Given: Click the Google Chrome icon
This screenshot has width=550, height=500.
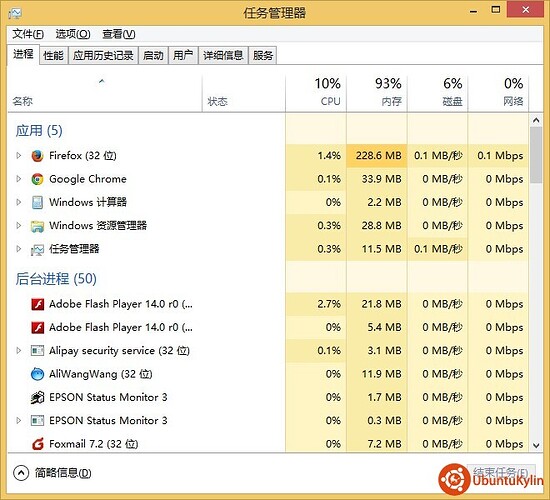Looking at the screenshot, I should point(37,179).
